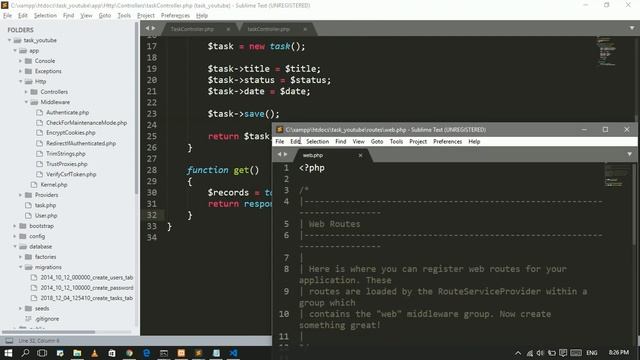This screenshot has width=640, height=360.
Task: Launch VLC media player from taskbar
Action: (94, 353)
